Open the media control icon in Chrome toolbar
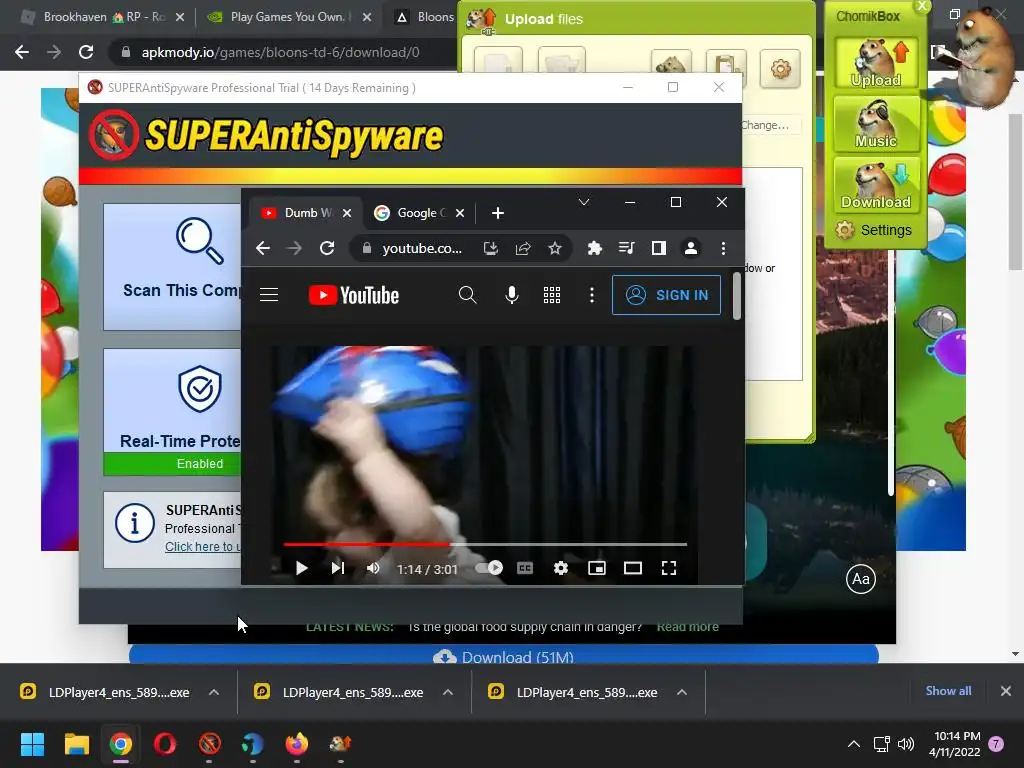Image resolution: width=1024 pixels, height=768 pixels. 626,248
